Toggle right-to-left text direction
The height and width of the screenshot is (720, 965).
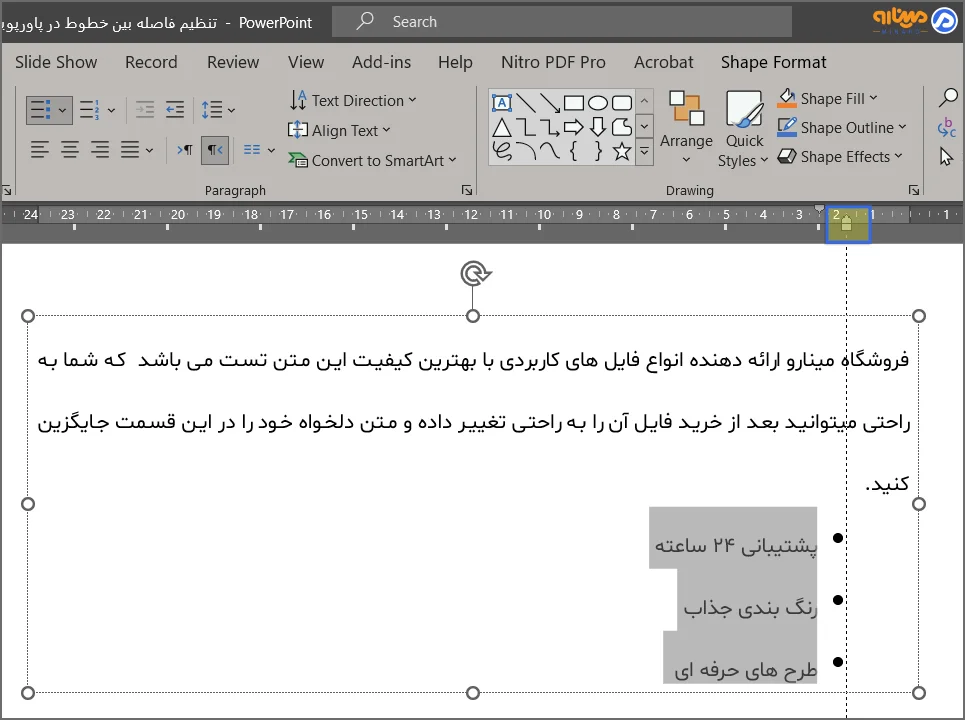click(x=215, y=150)
